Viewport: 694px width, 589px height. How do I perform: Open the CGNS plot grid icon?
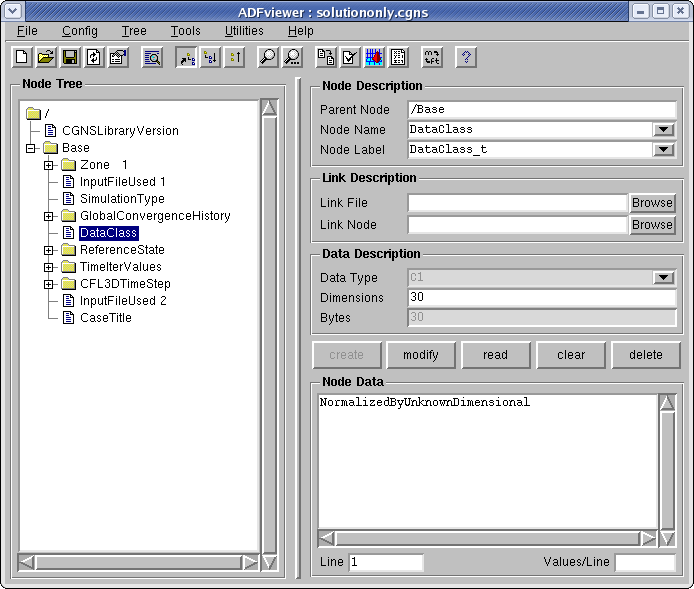point(374,57)
